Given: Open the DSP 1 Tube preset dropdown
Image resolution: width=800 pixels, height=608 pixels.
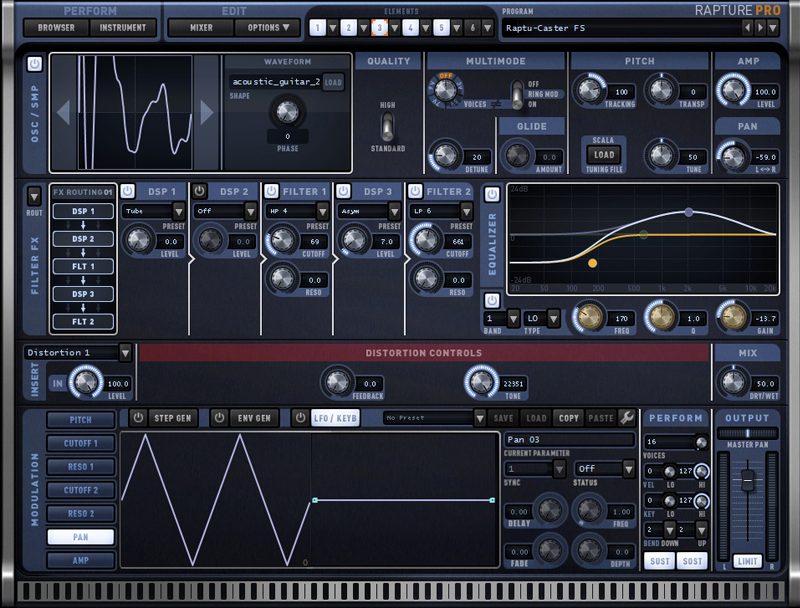Looking at the screenshot, I should pos(179,211).
